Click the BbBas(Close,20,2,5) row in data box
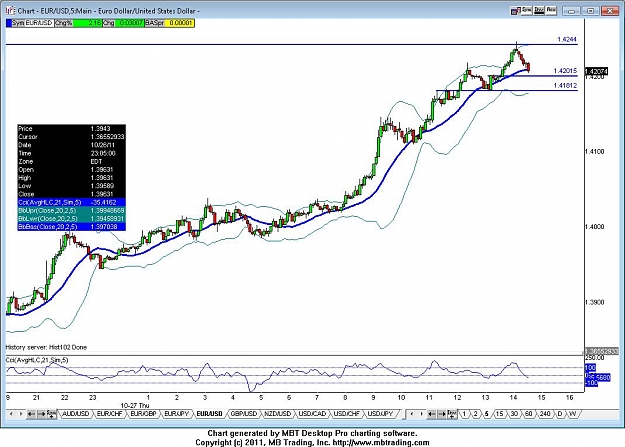The image size is (625, 447). tap(71, 226)
